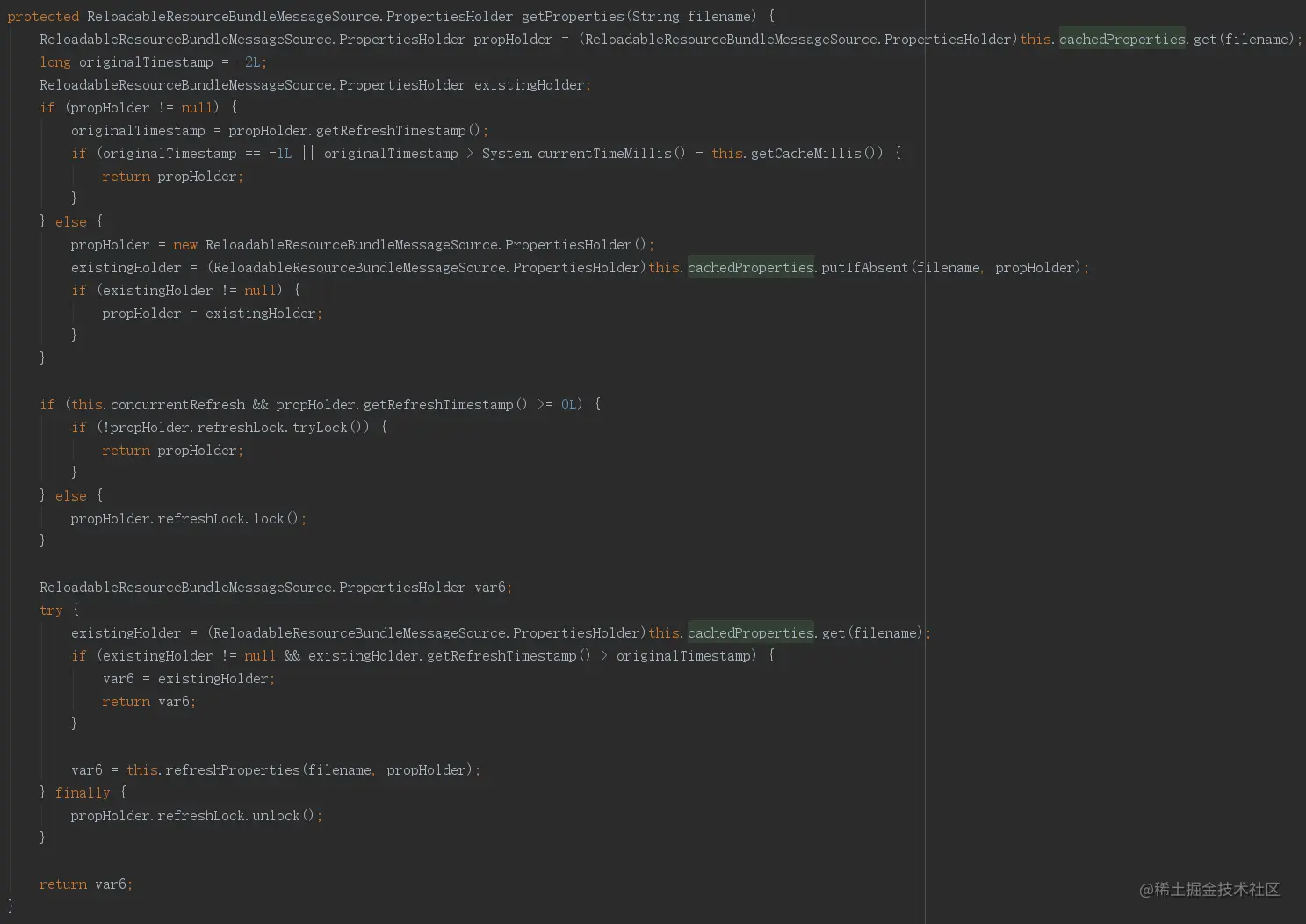1306x924 pixels.
Task: Click the 'PropertiesHolder existingHolder;' declaration
Action: (x=465, y=84)
